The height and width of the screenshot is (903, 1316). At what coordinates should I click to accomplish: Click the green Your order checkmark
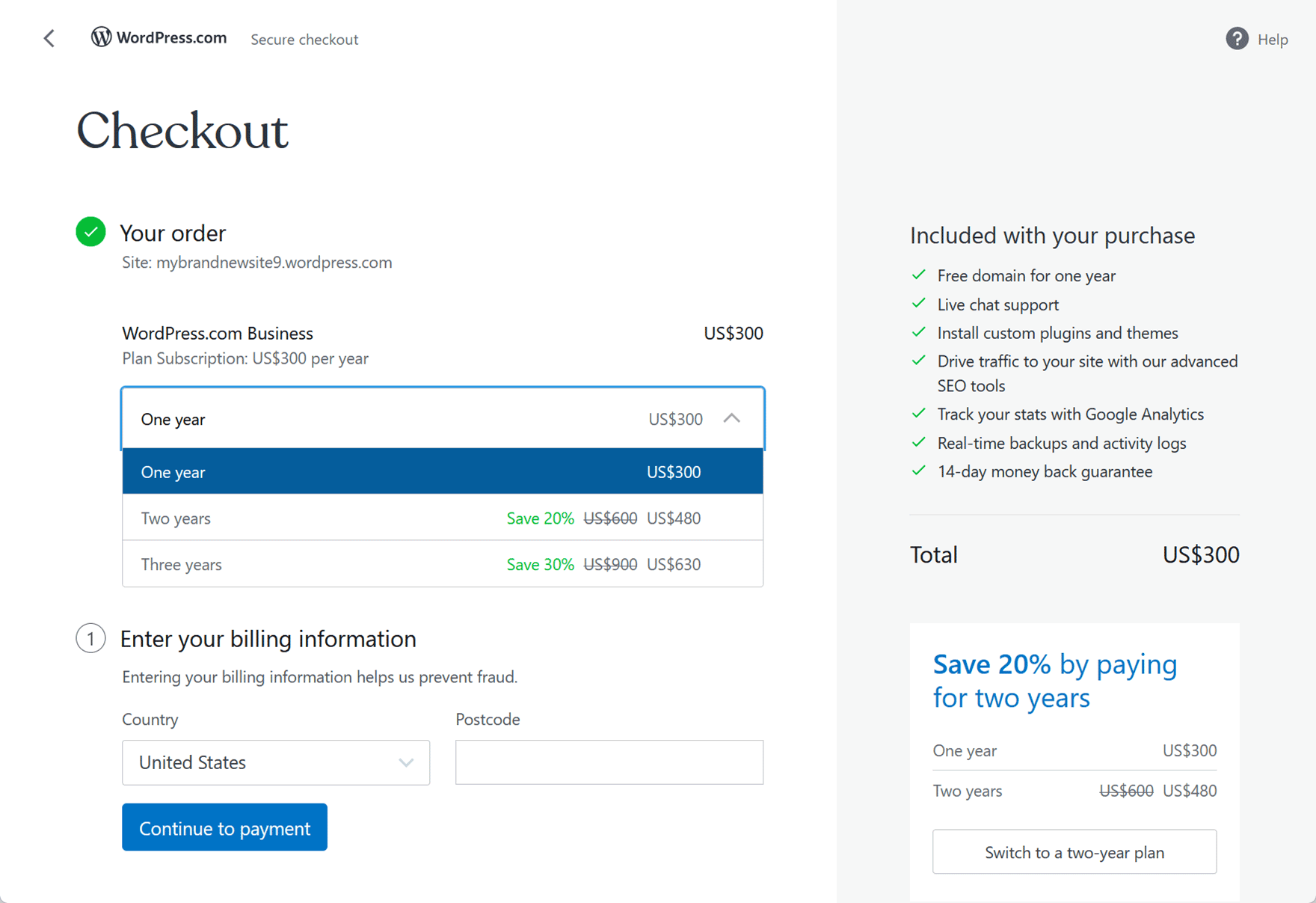pos(90,232)
